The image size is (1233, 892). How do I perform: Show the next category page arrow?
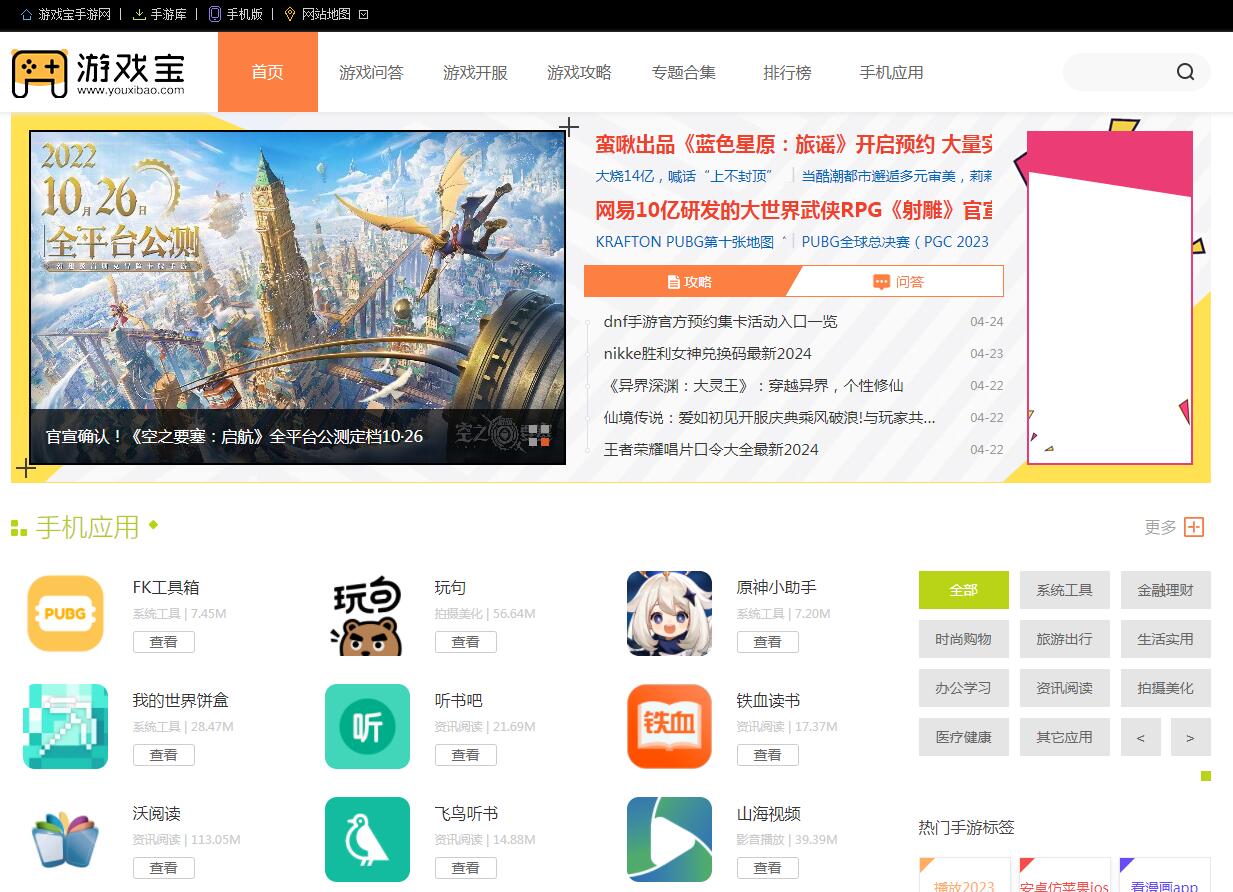point(1190,737)
